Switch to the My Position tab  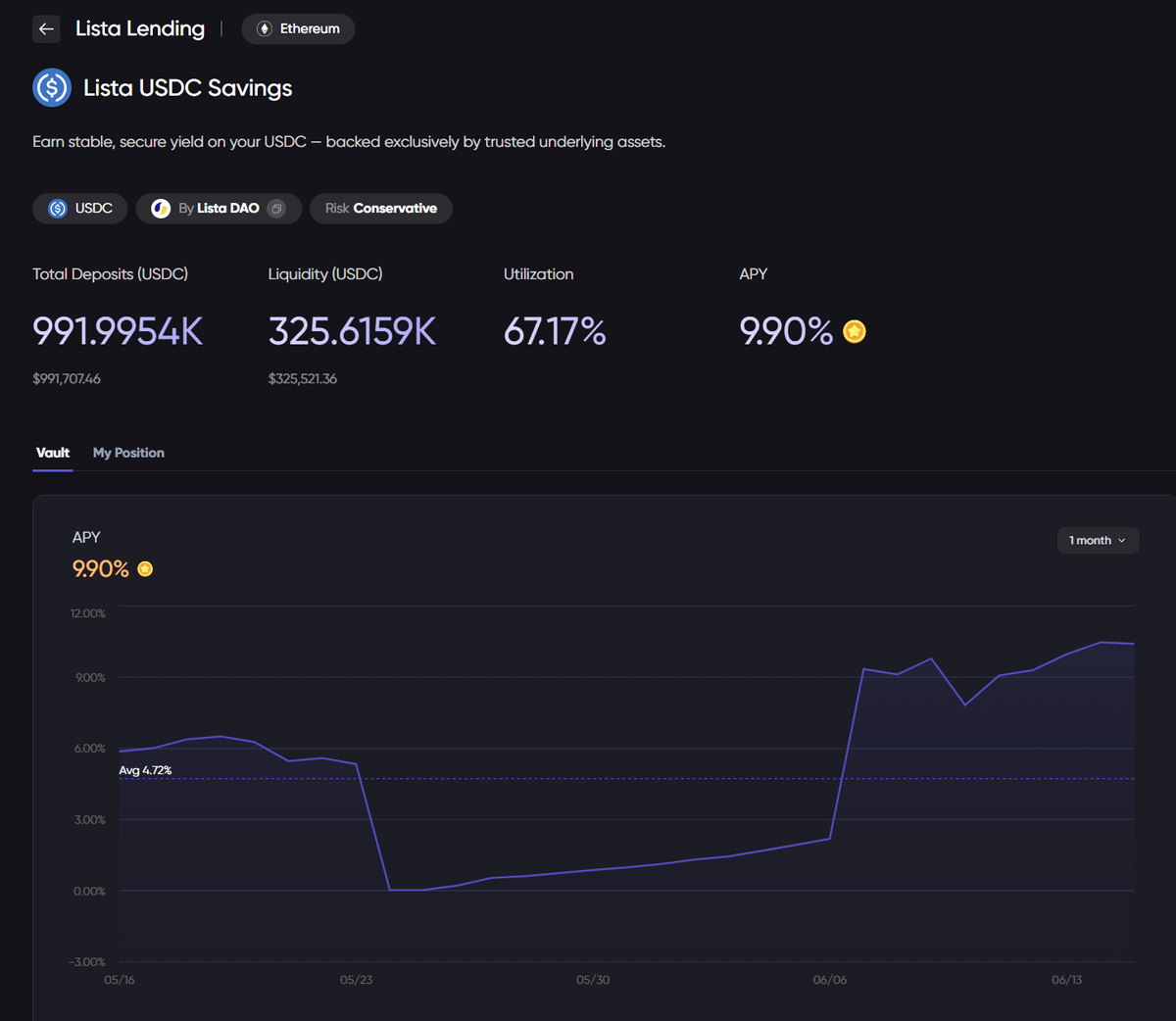tap(128, 453)
